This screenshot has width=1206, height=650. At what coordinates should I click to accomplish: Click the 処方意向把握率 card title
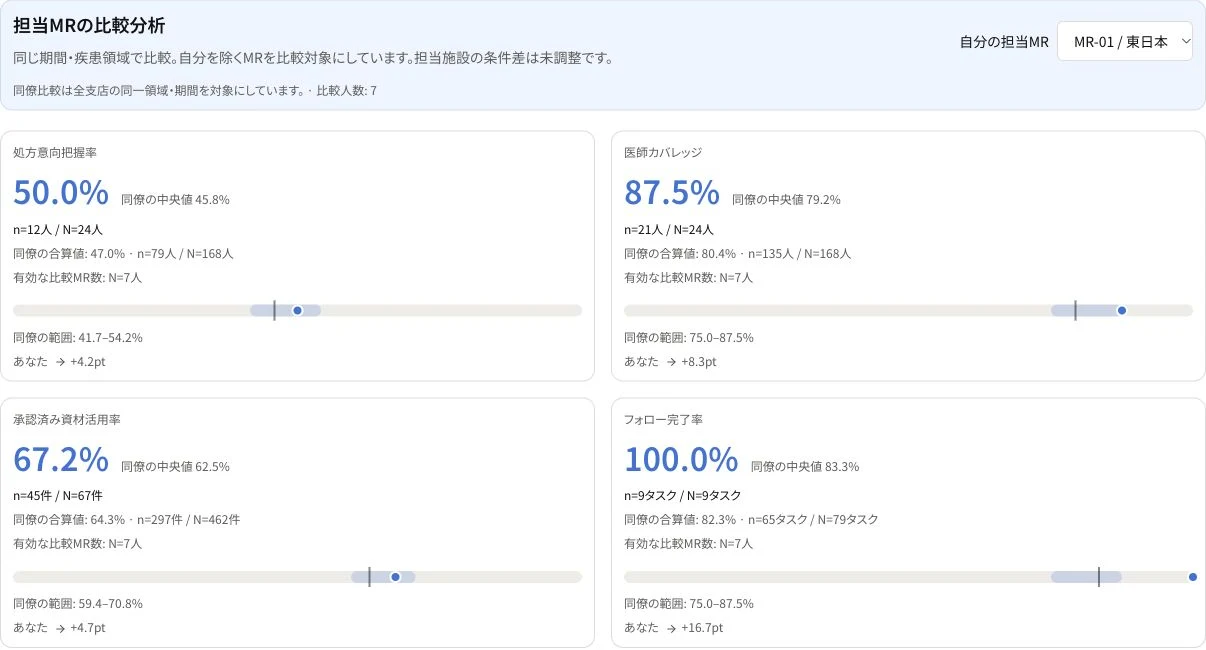54,153
